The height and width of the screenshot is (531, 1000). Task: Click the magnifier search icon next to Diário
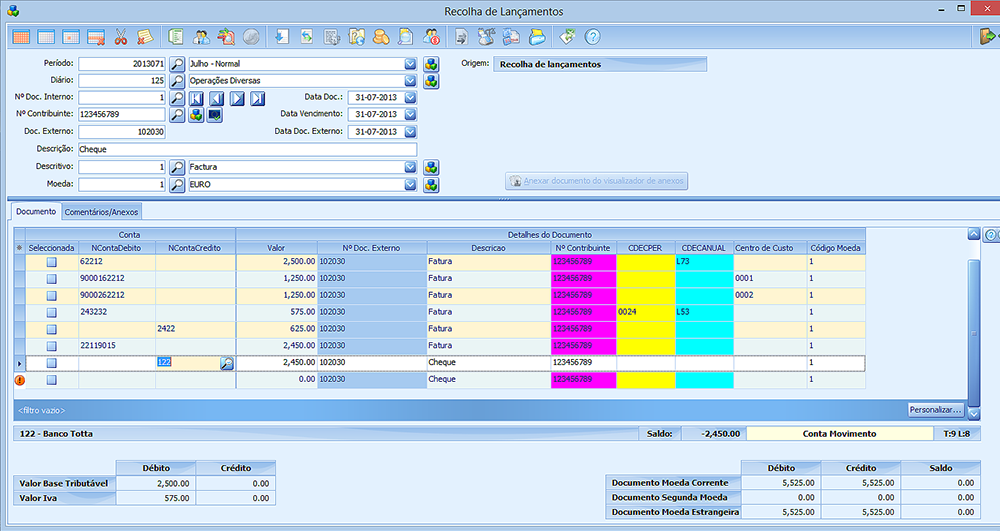point(177,81)
